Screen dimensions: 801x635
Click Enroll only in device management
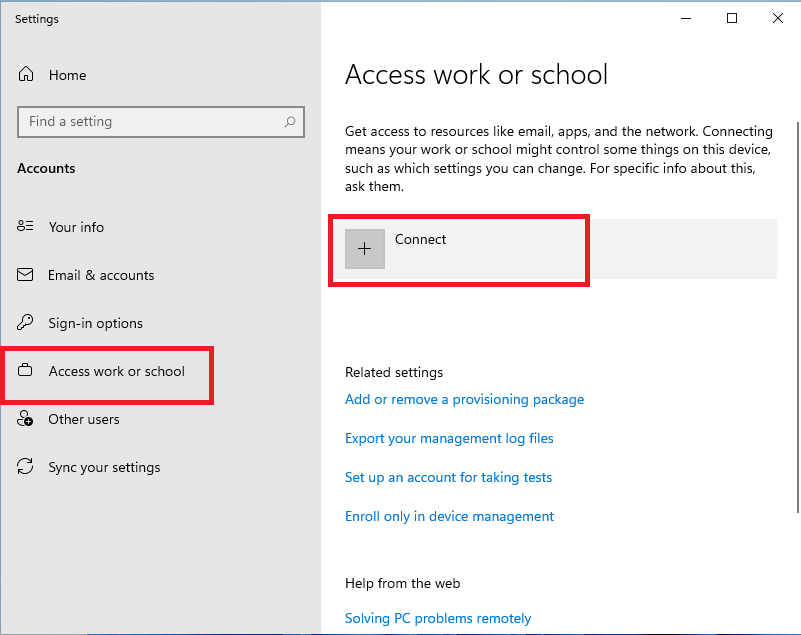tap(449, 516)
